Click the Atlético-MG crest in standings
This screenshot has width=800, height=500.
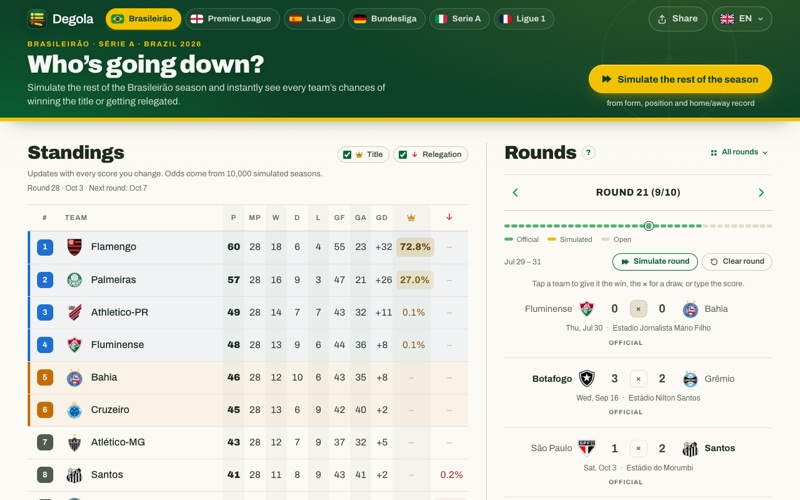coord(74,442)
